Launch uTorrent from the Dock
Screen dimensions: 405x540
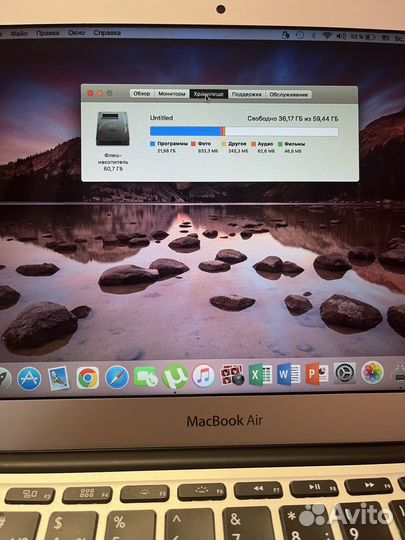175,377
